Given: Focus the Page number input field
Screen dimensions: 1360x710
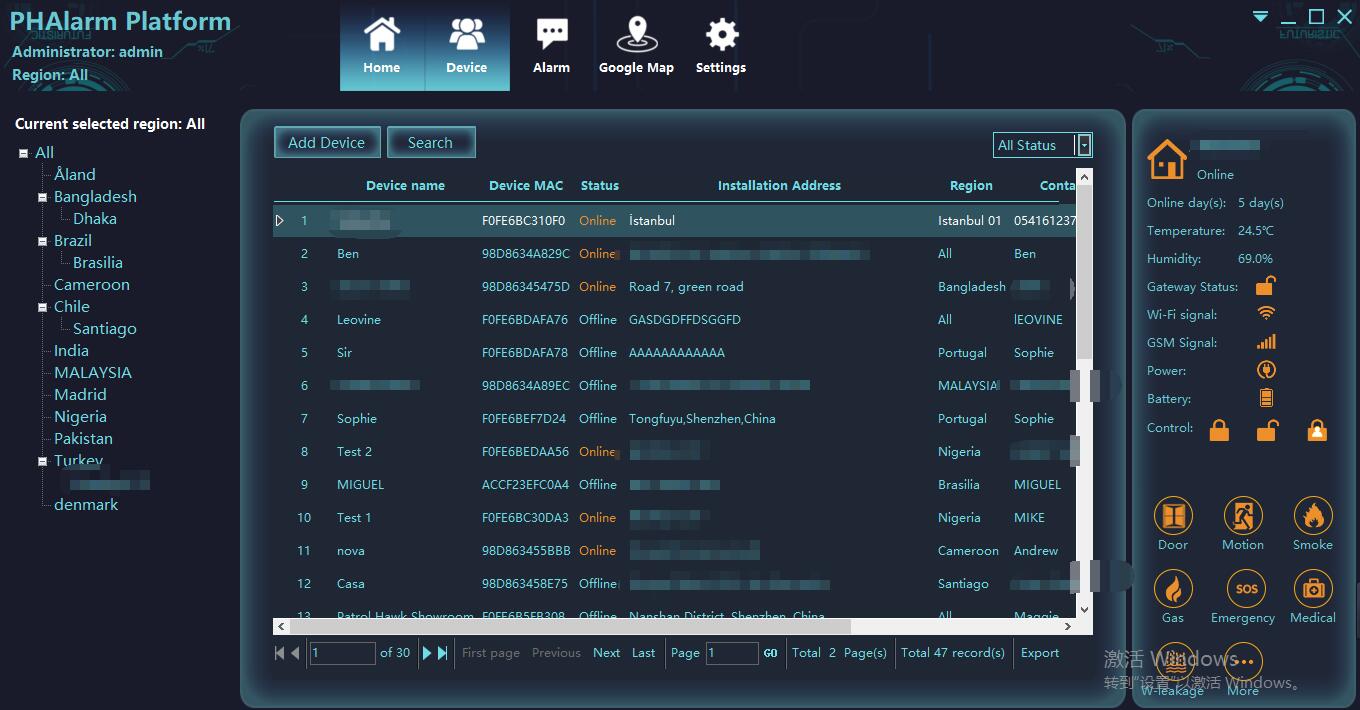Looking at the screenshot, I should [x=732, y=653].
